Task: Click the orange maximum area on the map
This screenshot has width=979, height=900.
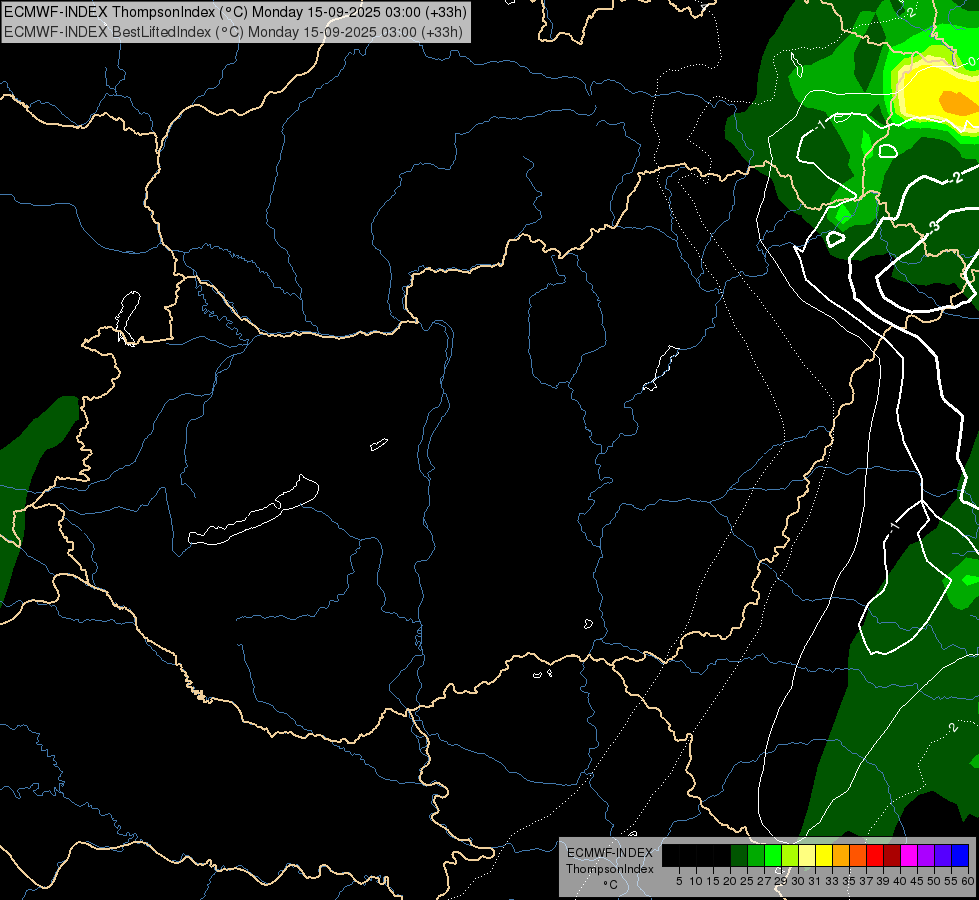Action: [x=958, y=102]
